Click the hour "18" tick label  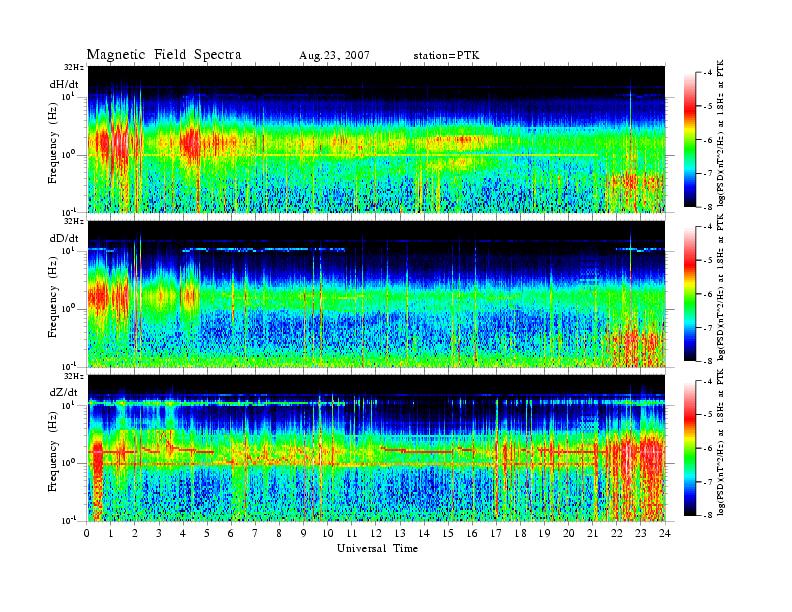pyautogui.click(x=520, y=534)
